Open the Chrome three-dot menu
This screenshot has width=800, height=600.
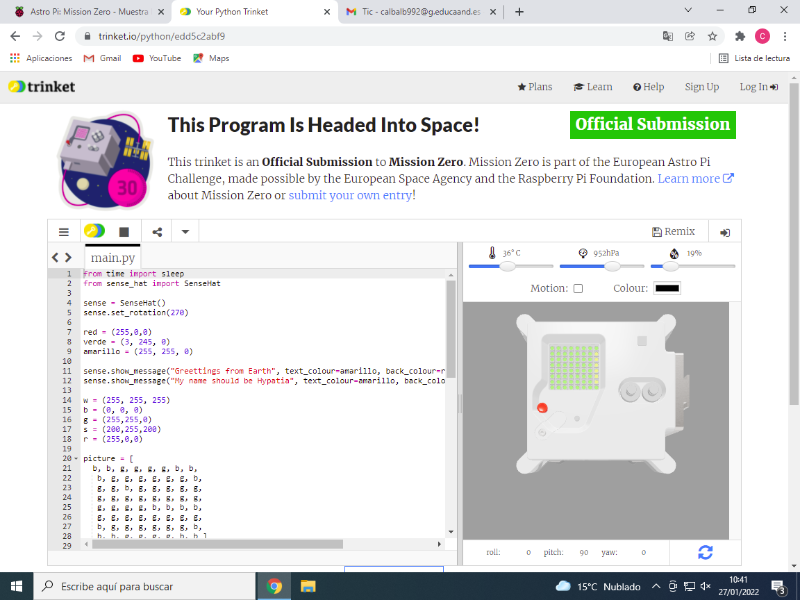[785, 36]
